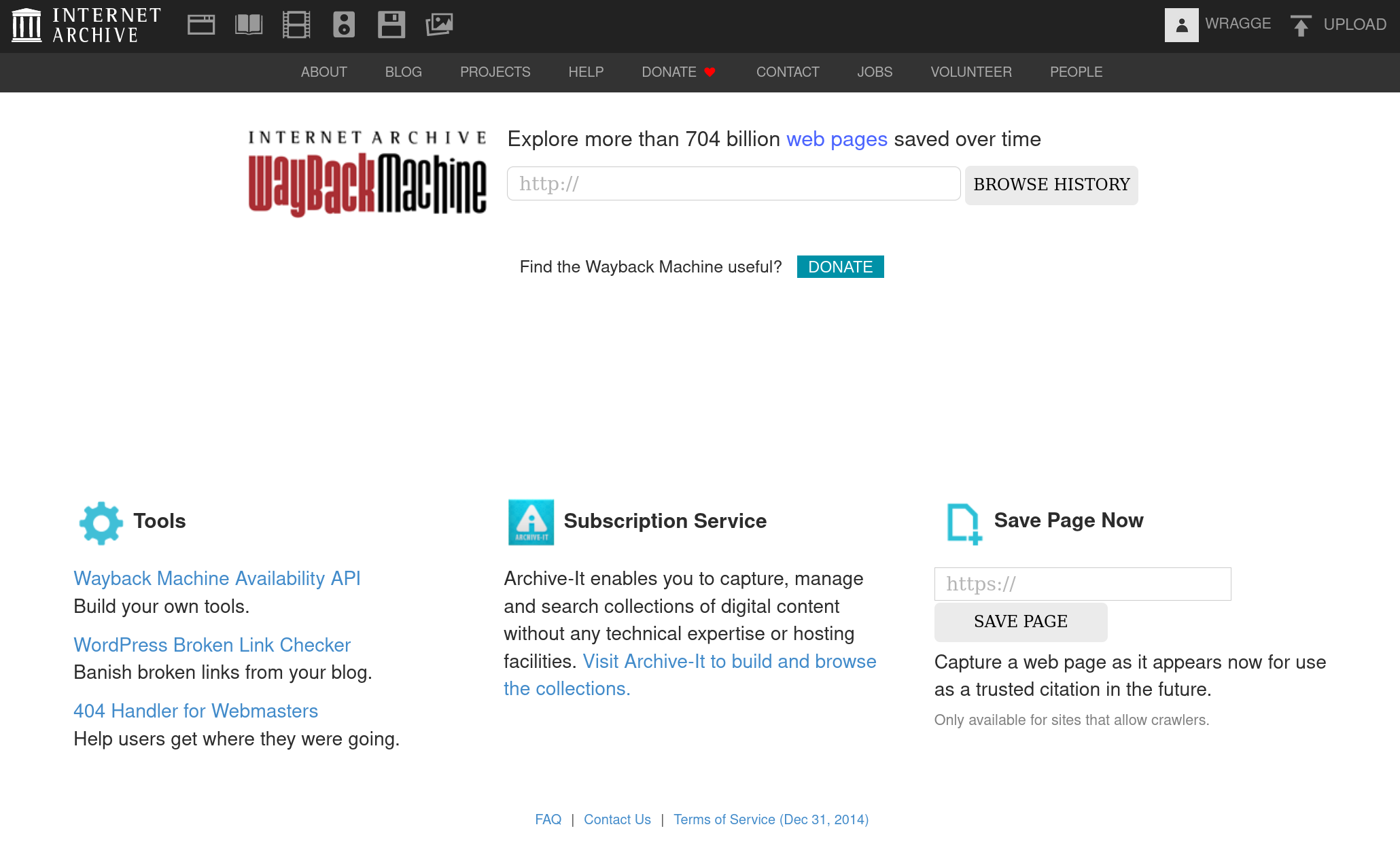Image resolution: width=1400 pixels, height=865 pixels.
Task: Open the Video film strip icon
Action: click(x=296, y=25)
